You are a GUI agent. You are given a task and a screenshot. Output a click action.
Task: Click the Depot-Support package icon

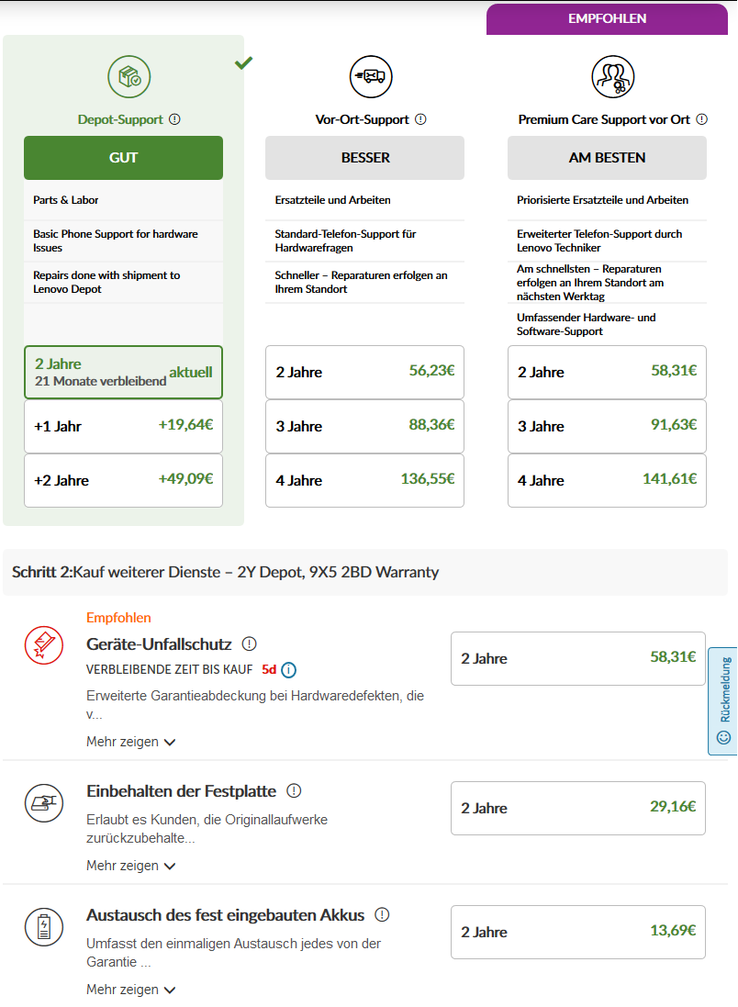coord(129,76)
